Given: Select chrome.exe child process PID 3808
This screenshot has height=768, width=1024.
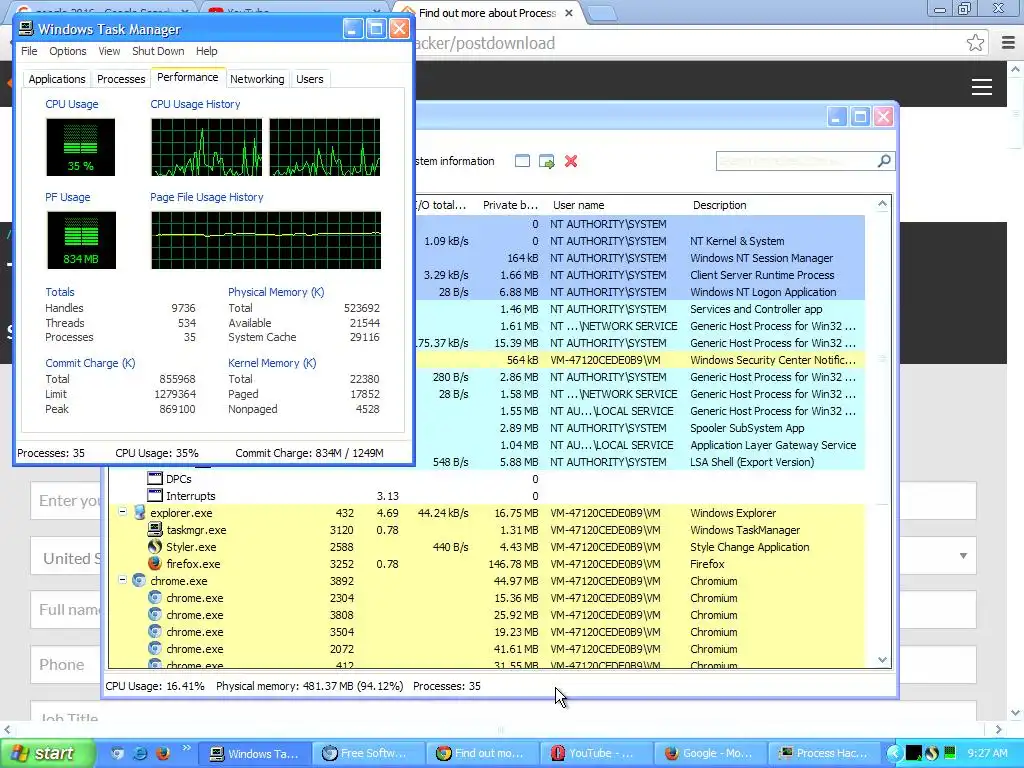Looking at the screenshot, I should [486, 615].
